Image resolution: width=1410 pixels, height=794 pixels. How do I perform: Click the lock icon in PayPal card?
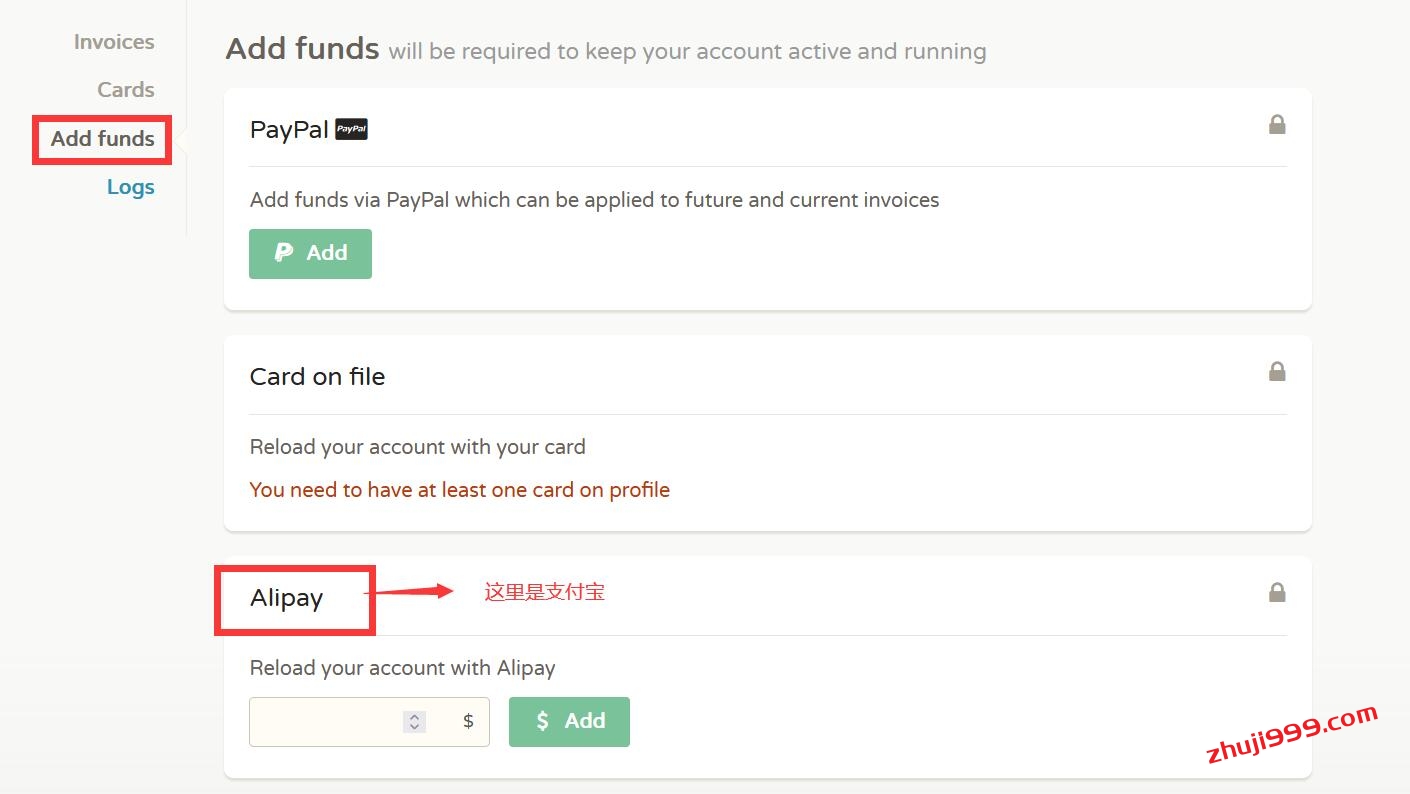tap(1277, 125)
